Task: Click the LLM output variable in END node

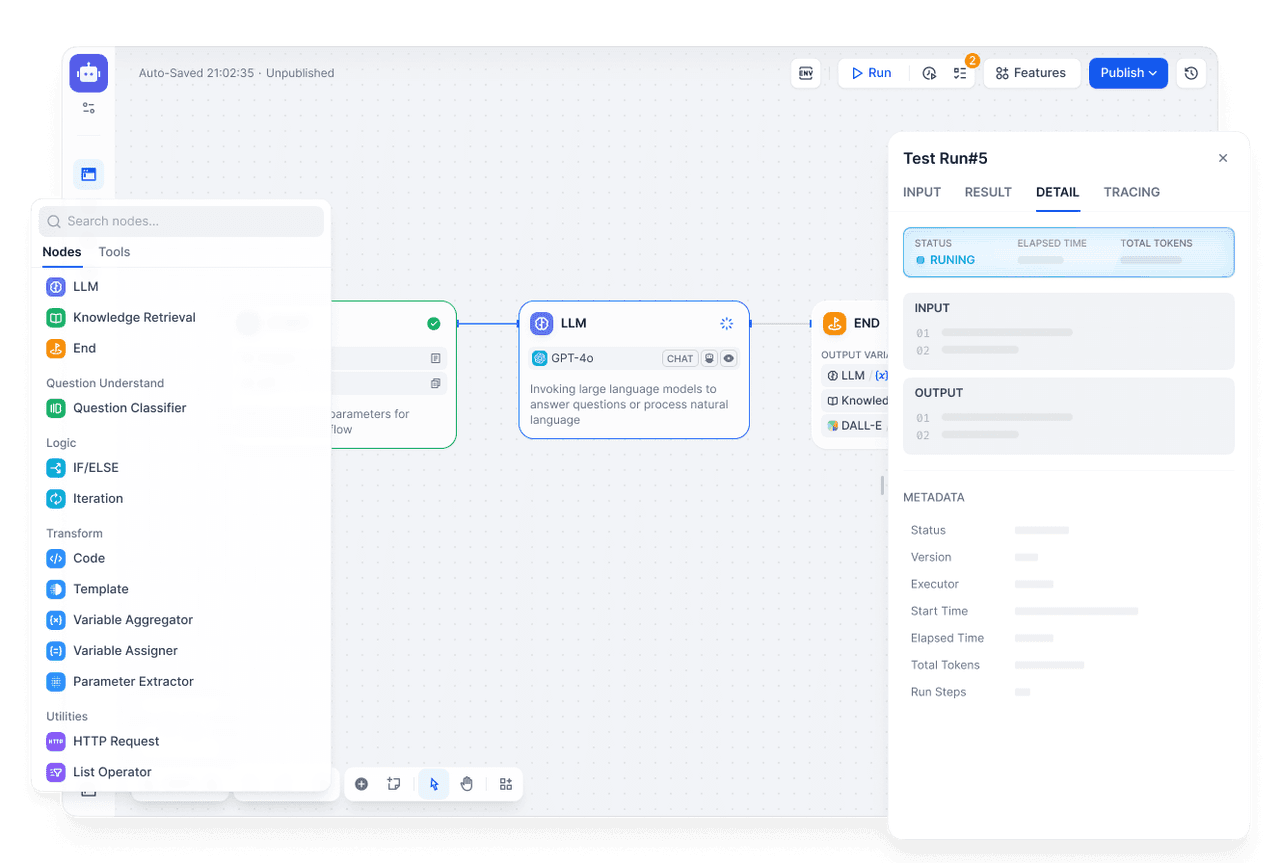Action: [x=855, y=375]
